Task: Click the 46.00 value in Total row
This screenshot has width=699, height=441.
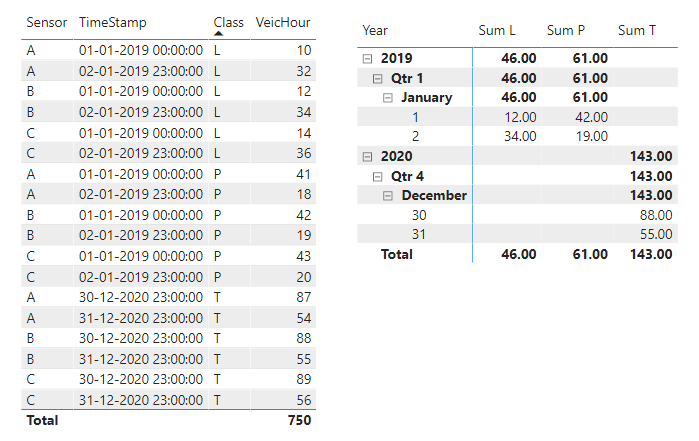Action: point(518,254)
